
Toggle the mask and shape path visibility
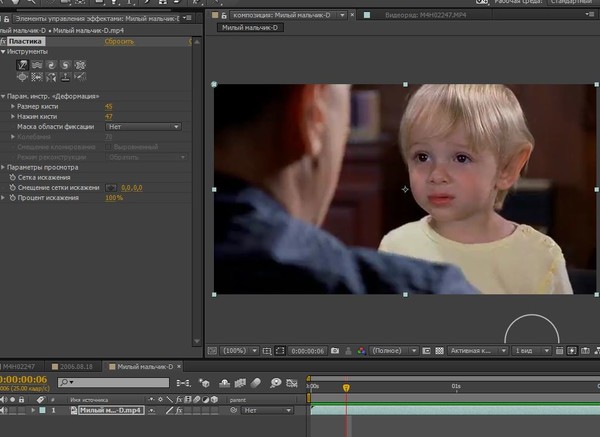[280, 351]
